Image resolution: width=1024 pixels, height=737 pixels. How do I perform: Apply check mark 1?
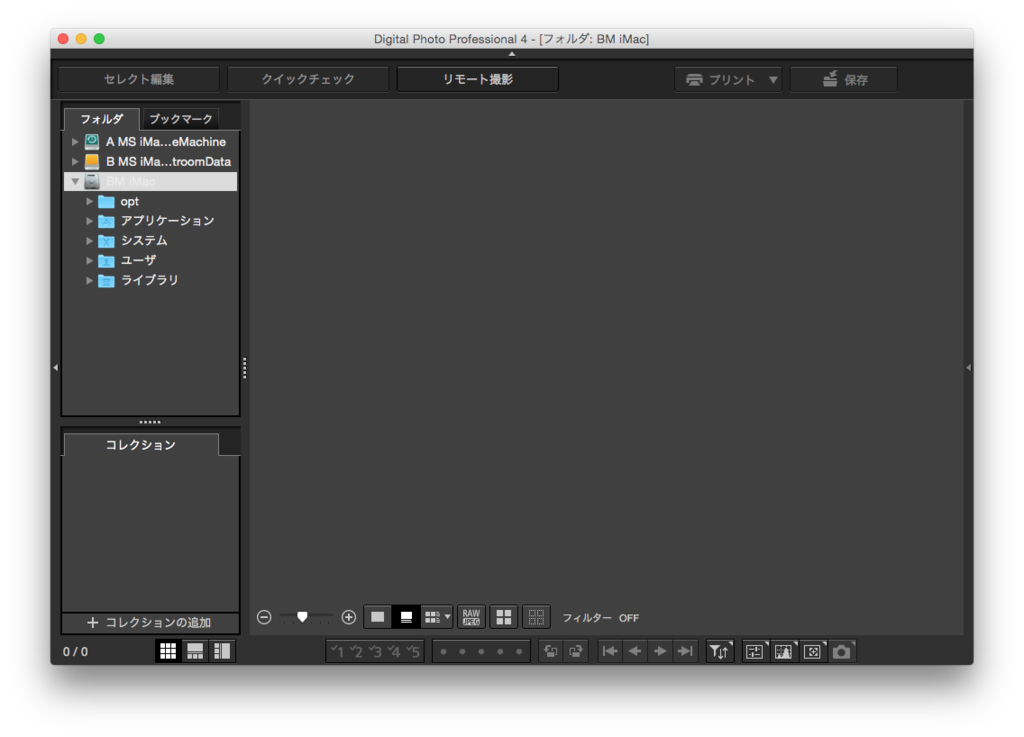click(337, 651)
